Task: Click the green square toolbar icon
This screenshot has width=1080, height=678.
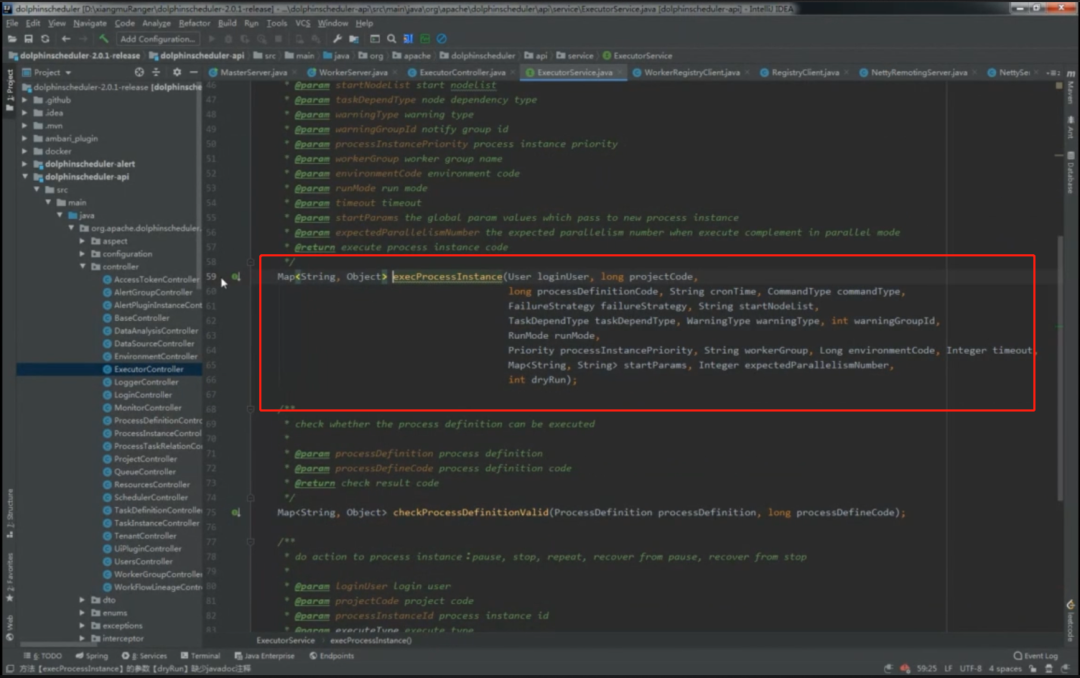Action: click(425, 39)
